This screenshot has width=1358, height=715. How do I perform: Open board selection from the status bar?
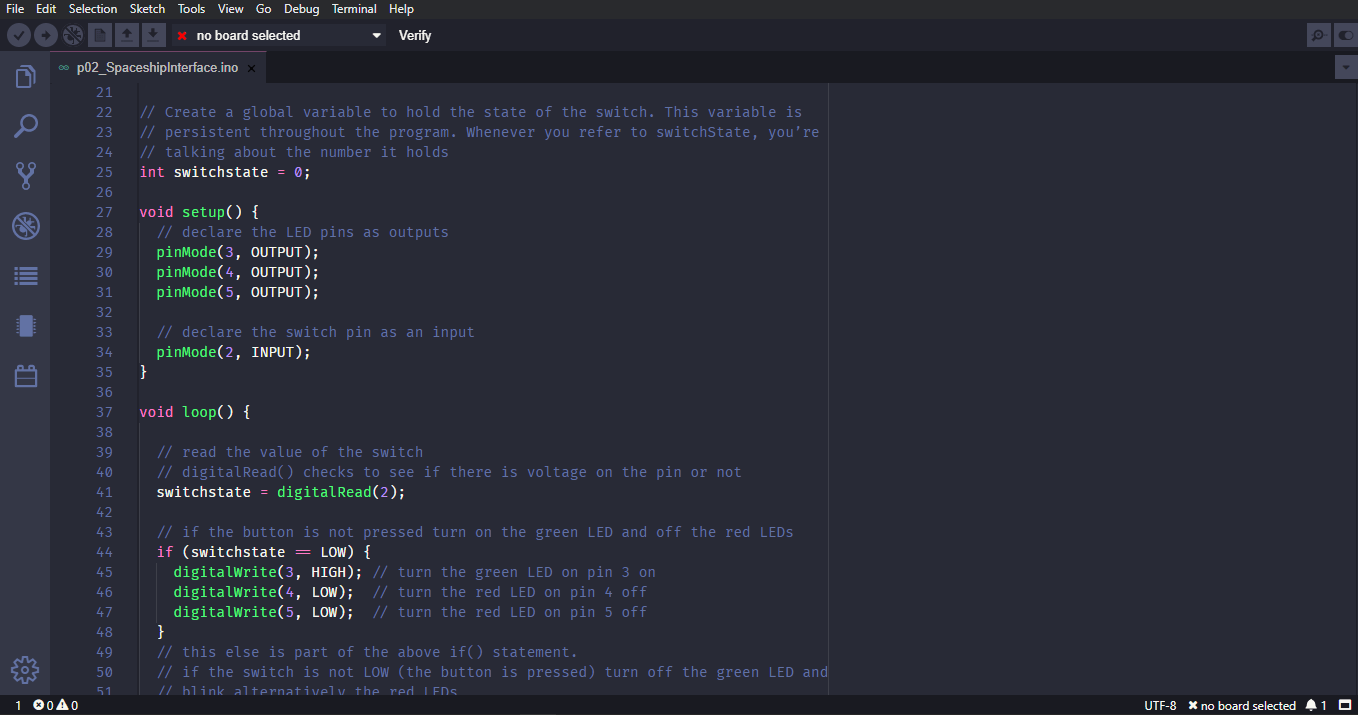[1243, 705]
